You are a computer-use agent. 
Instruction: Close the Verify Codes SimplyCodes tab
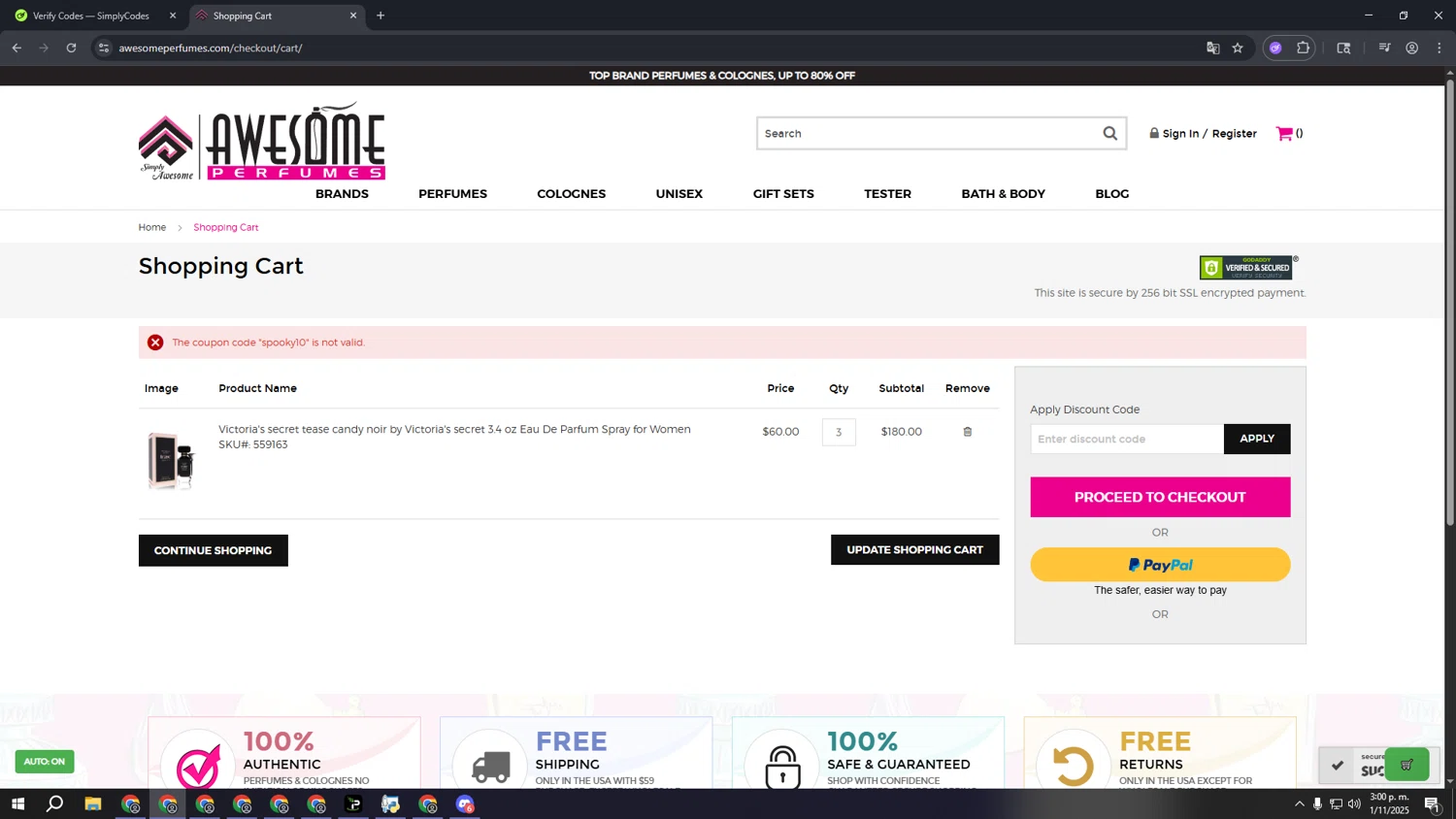click(x=173, y=16)
